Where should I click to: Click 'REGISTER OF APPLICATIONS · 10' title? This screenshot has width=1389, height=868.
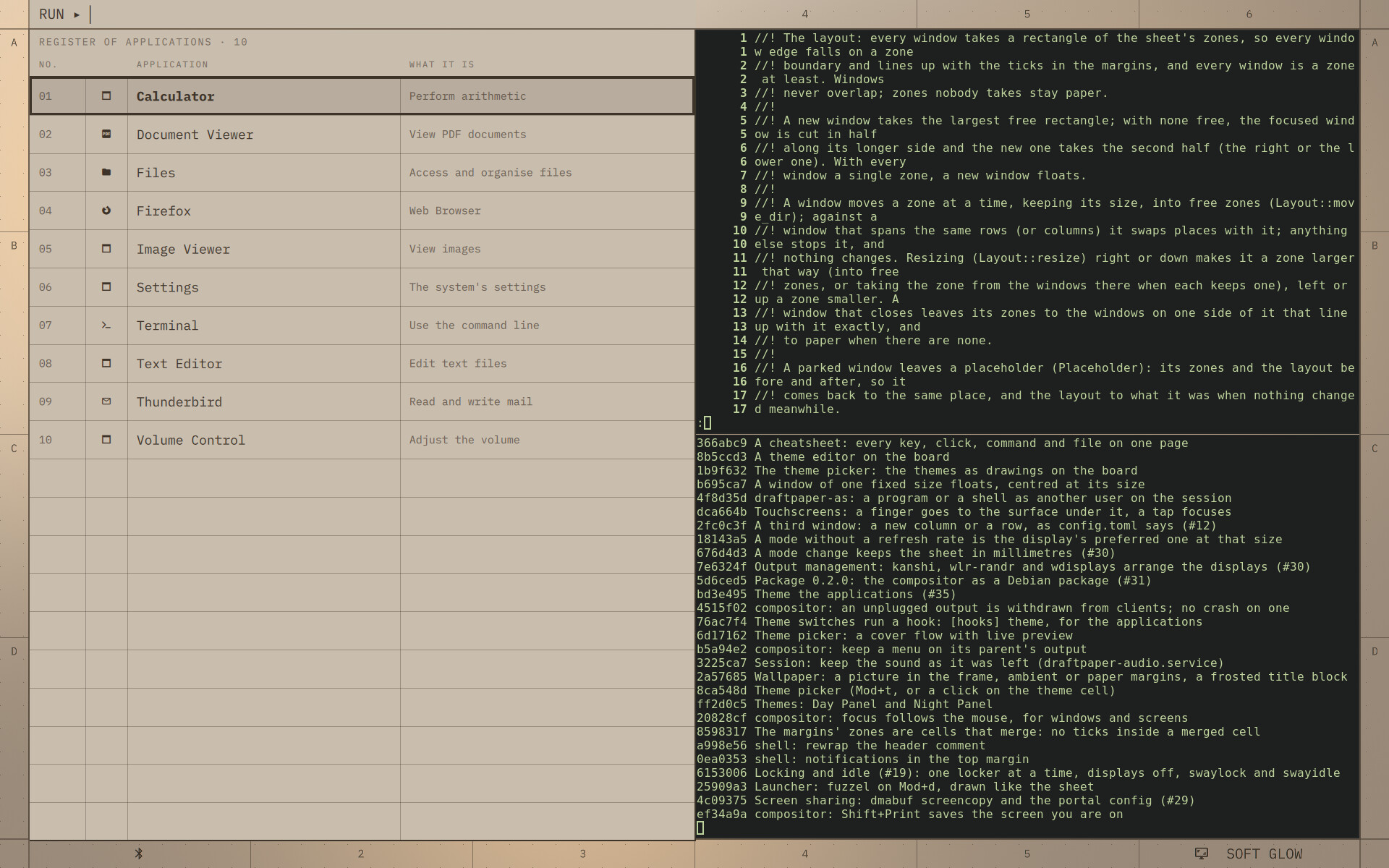143,42
